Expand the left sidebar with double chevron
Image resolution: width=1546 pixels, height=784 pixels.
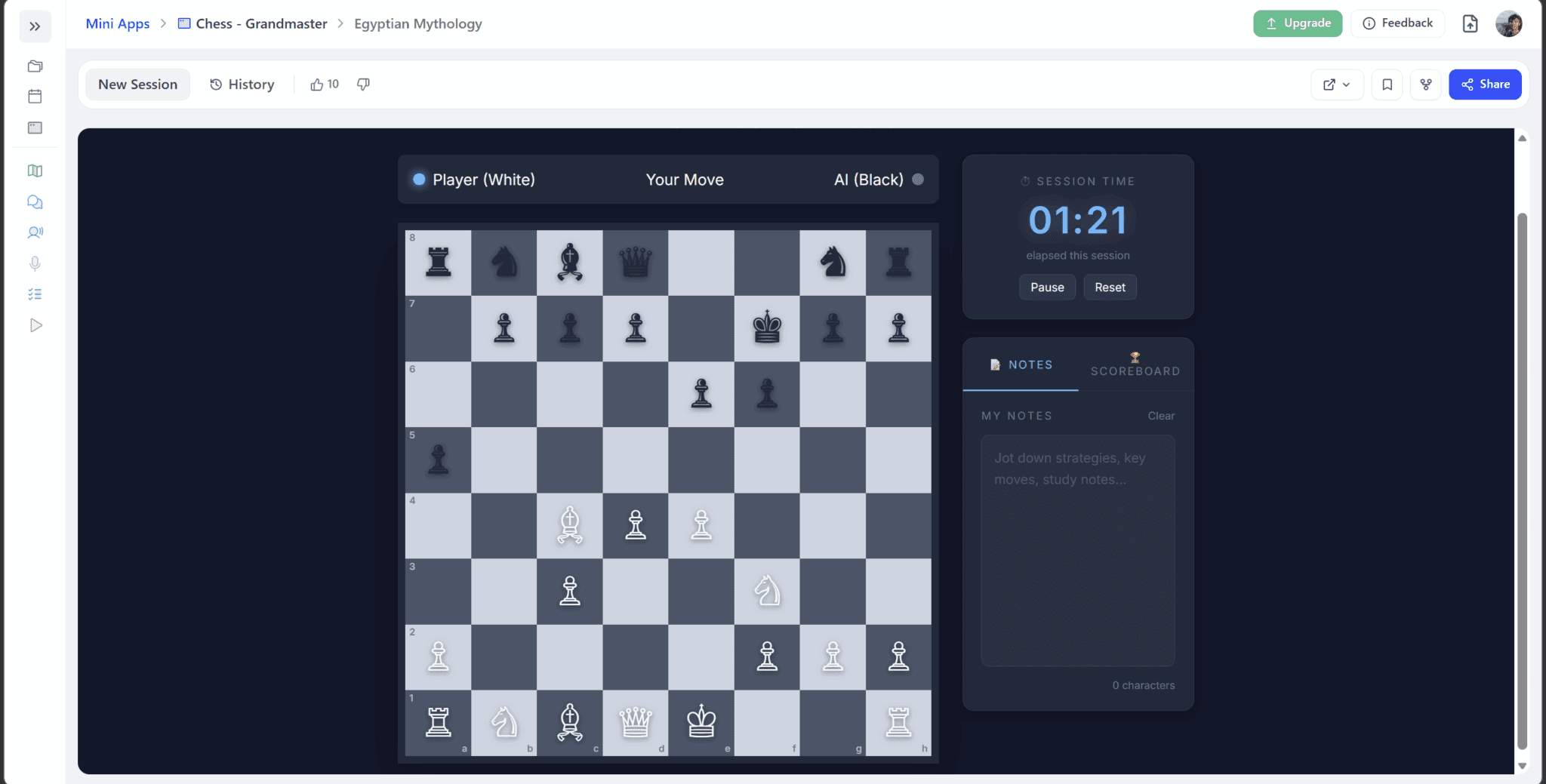tap(35, 26)
